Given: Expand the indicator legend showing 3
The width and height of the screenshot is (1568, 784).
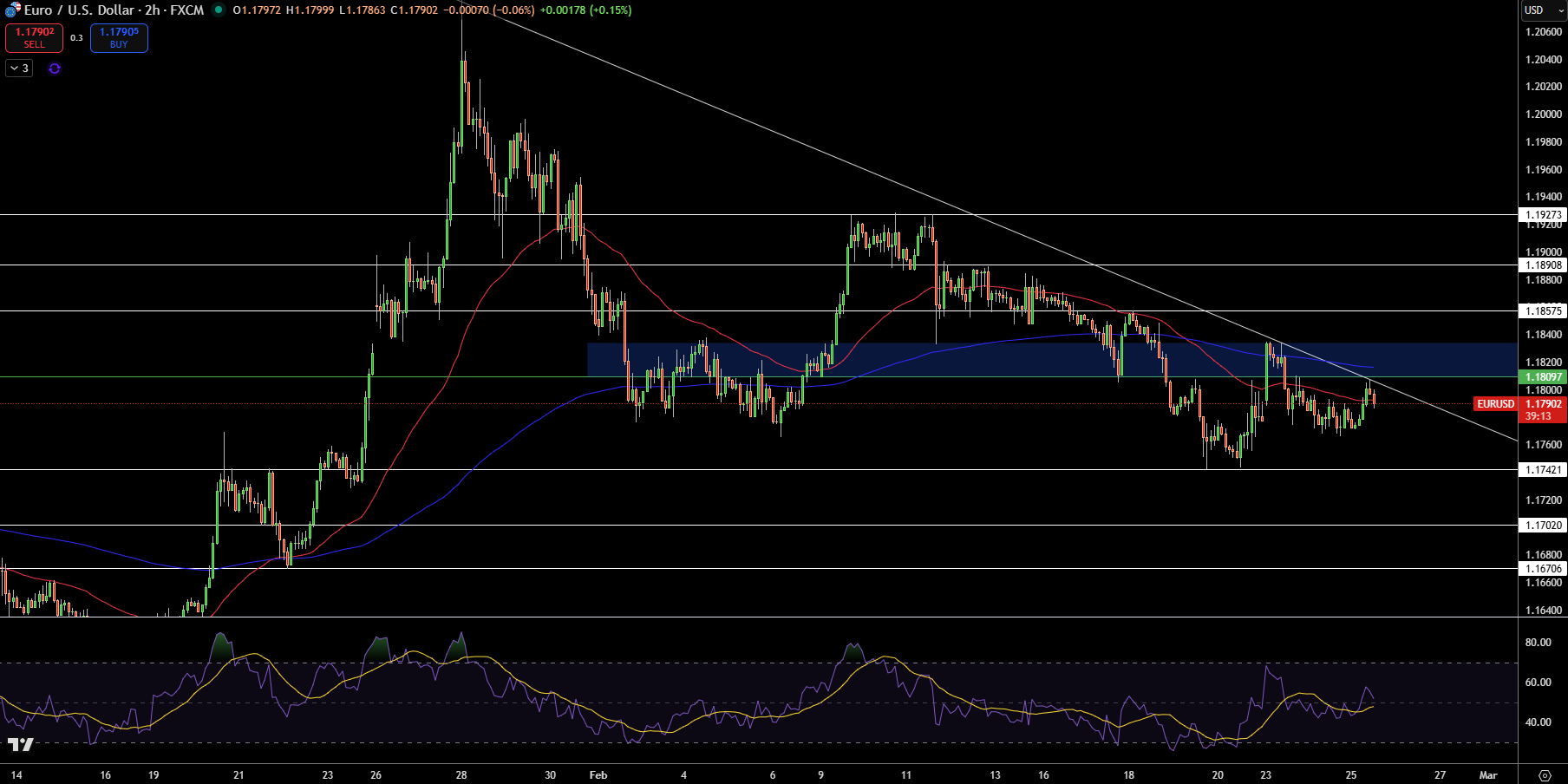Looking at the screenshot, I should [x=19, y=69].
